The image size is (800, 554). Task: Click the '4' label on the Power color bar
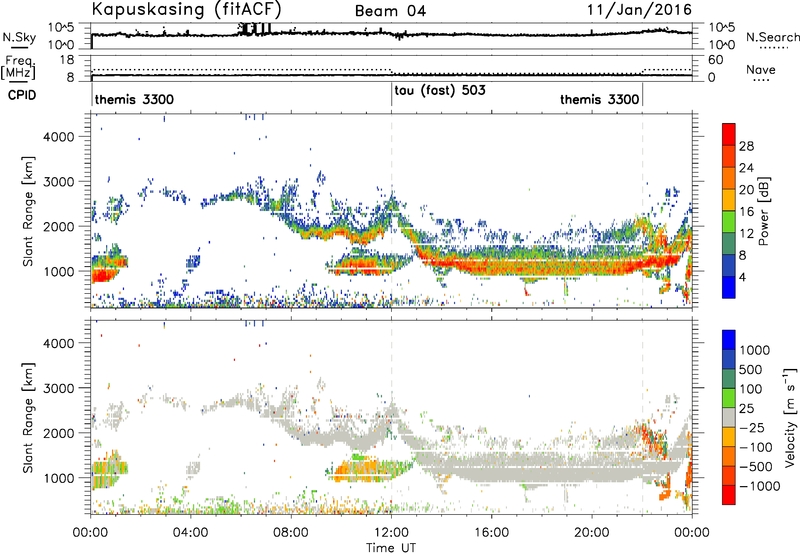click(x=742, y=277)
